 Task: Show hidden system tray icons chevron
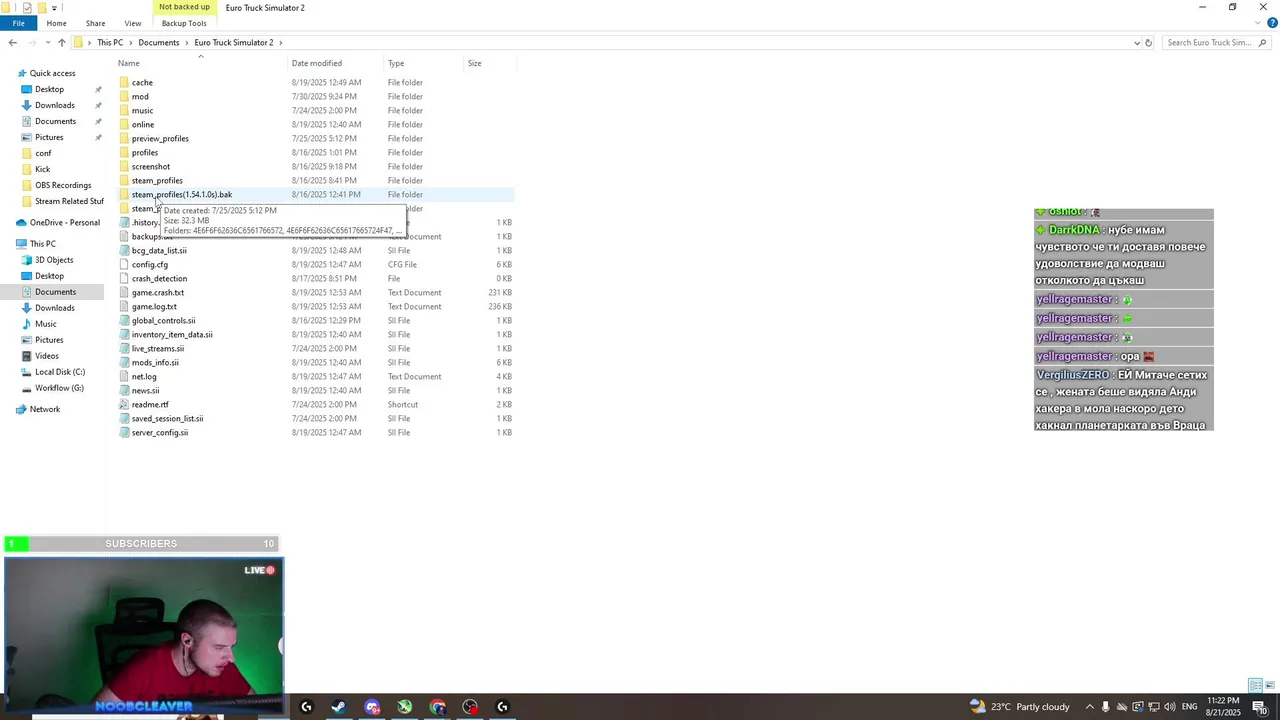[x=1089, y=707]
